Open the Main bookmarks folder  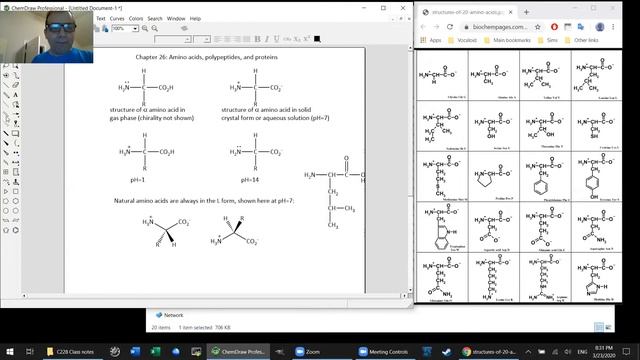(507, 40)
